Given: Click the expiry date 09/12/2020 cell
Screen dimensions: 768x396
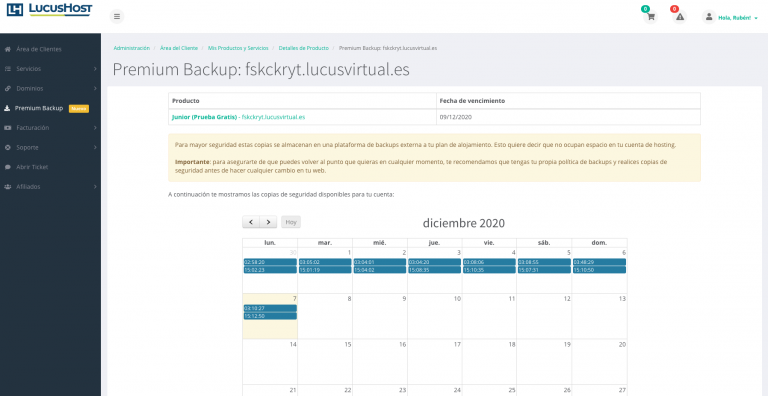Looking at the screenshot, I should pyautogui.click(x=568, y=117).
